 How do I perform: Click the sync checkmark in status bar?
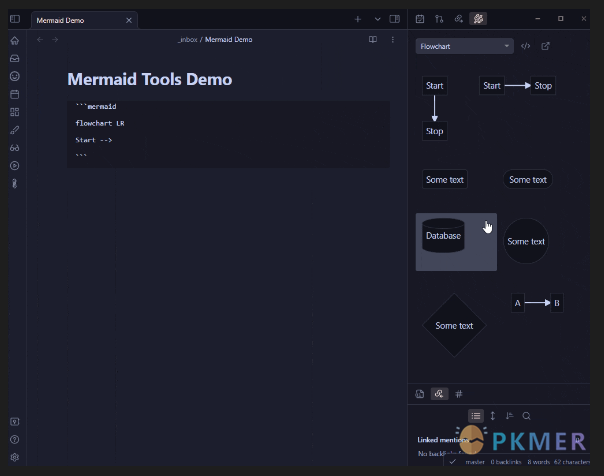[453, 461]
